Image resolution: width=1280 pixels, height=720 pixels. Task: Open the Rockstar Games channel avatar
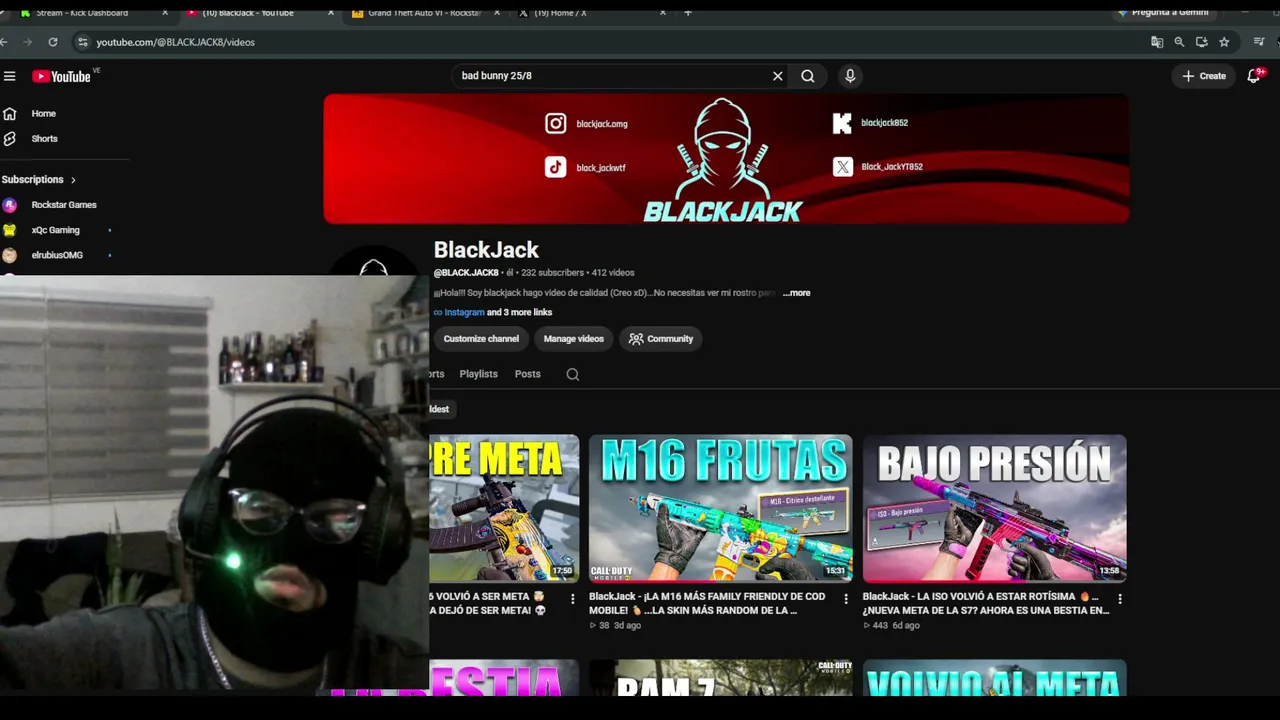pyautogui.click(x=10, y=205)
